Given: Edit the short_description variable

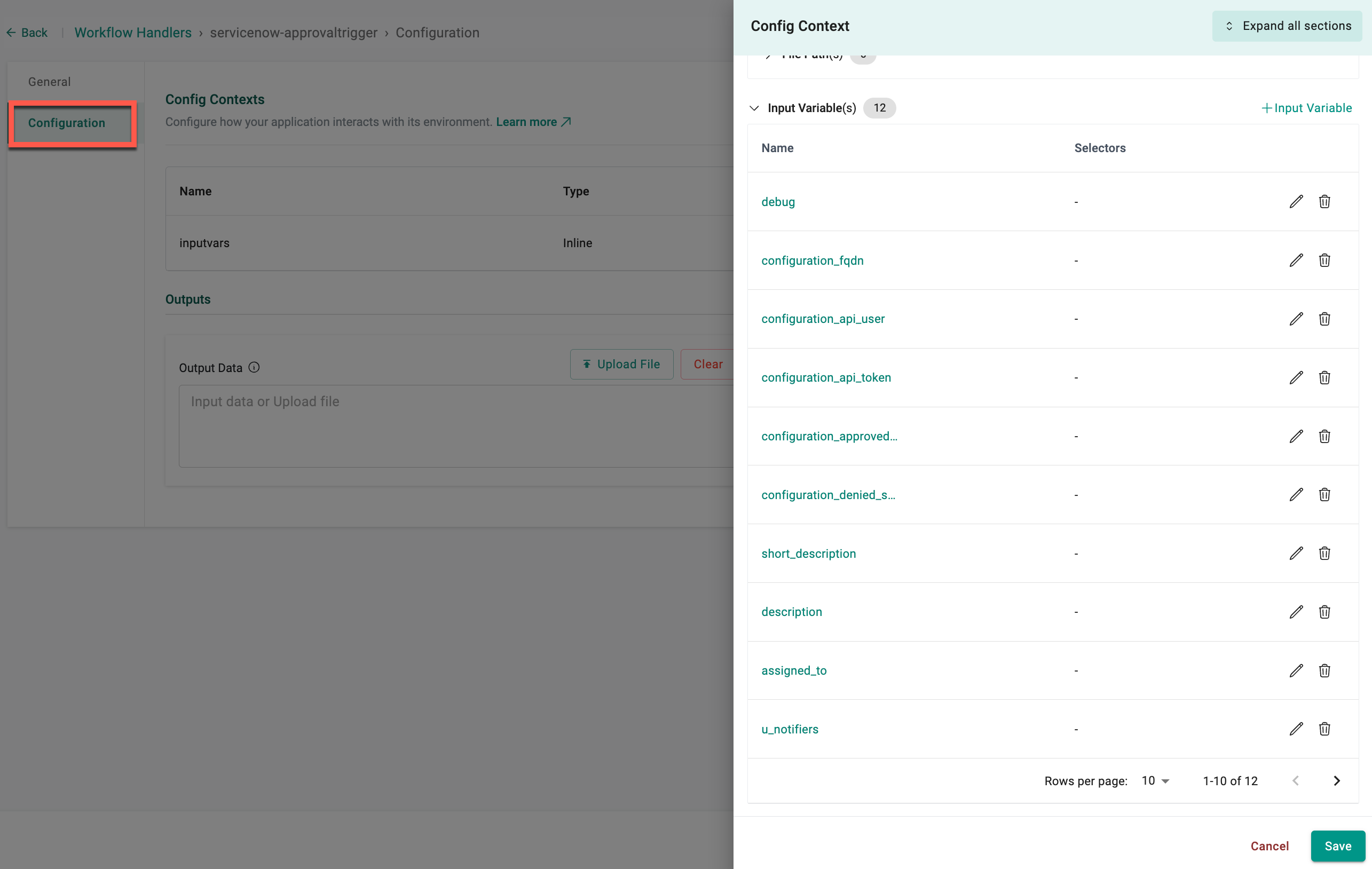Looking at the screenshot, I should click(x=1296, y=554).
